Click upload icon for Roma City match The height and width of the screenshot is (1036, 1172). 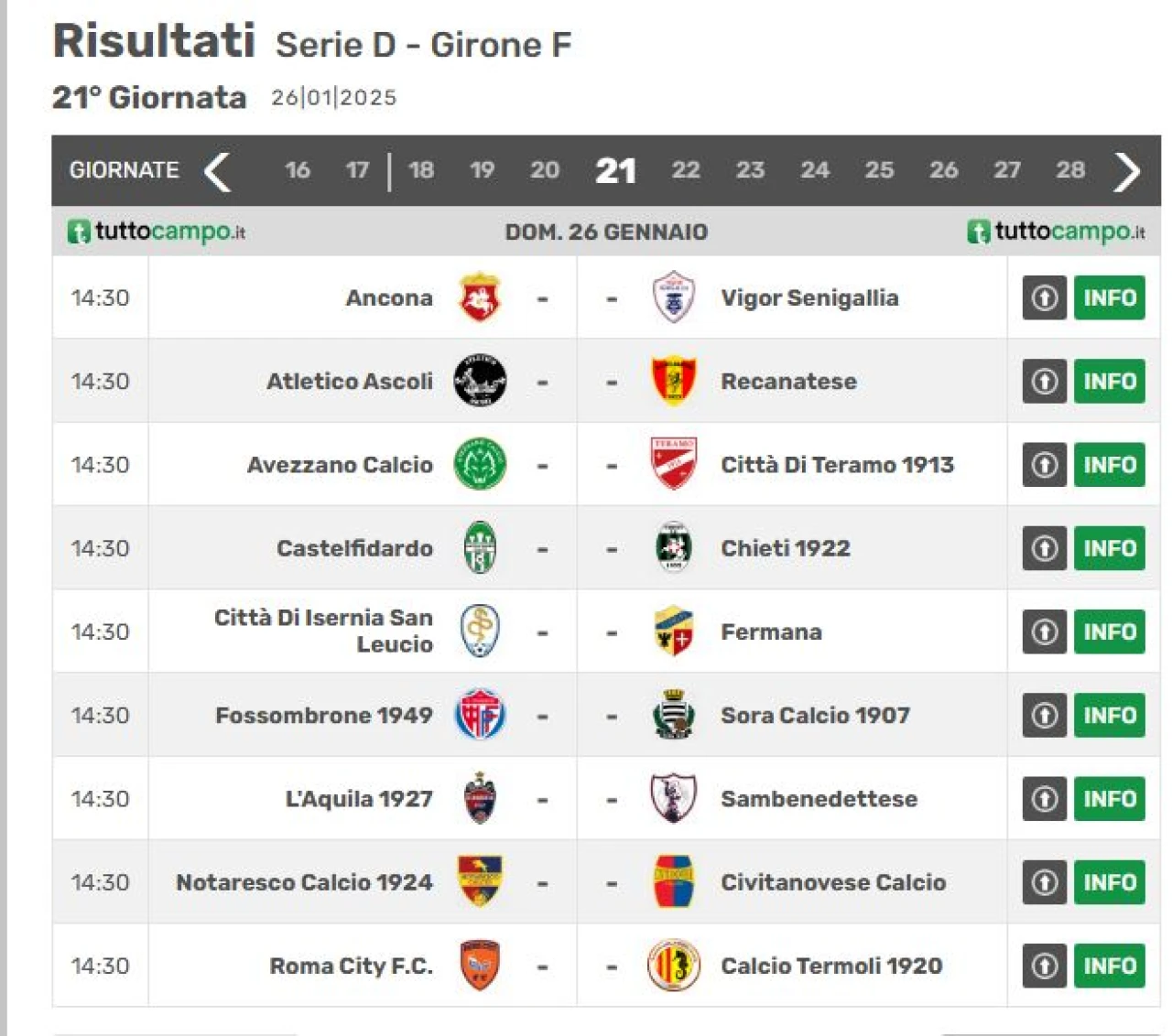[1045, 966]
